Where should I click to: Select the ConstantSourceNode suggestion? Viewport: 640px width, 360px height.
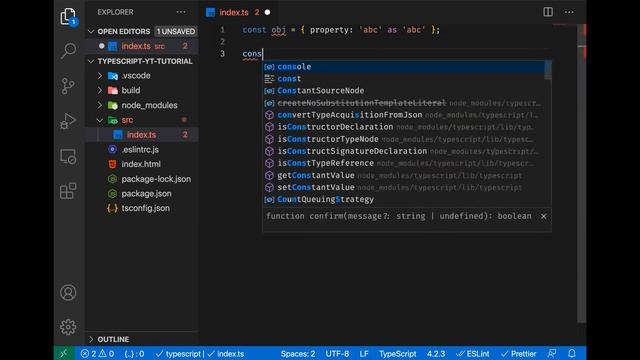pos(403,91)
